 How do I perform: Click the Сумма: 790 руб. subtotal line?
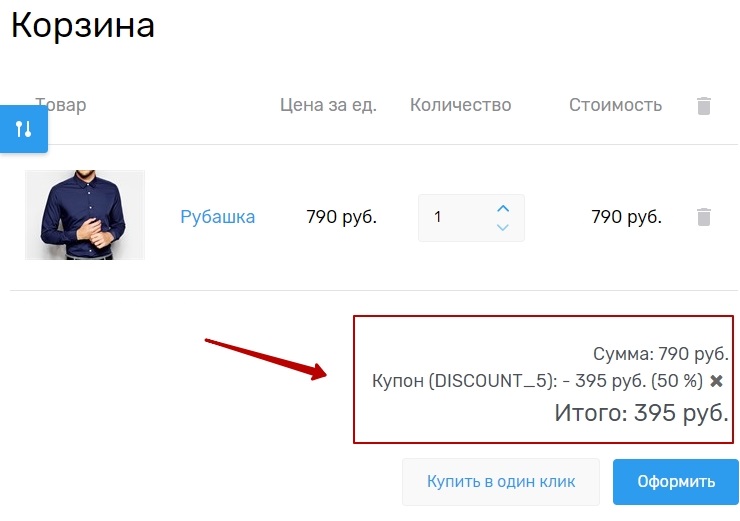pos(660,353)
